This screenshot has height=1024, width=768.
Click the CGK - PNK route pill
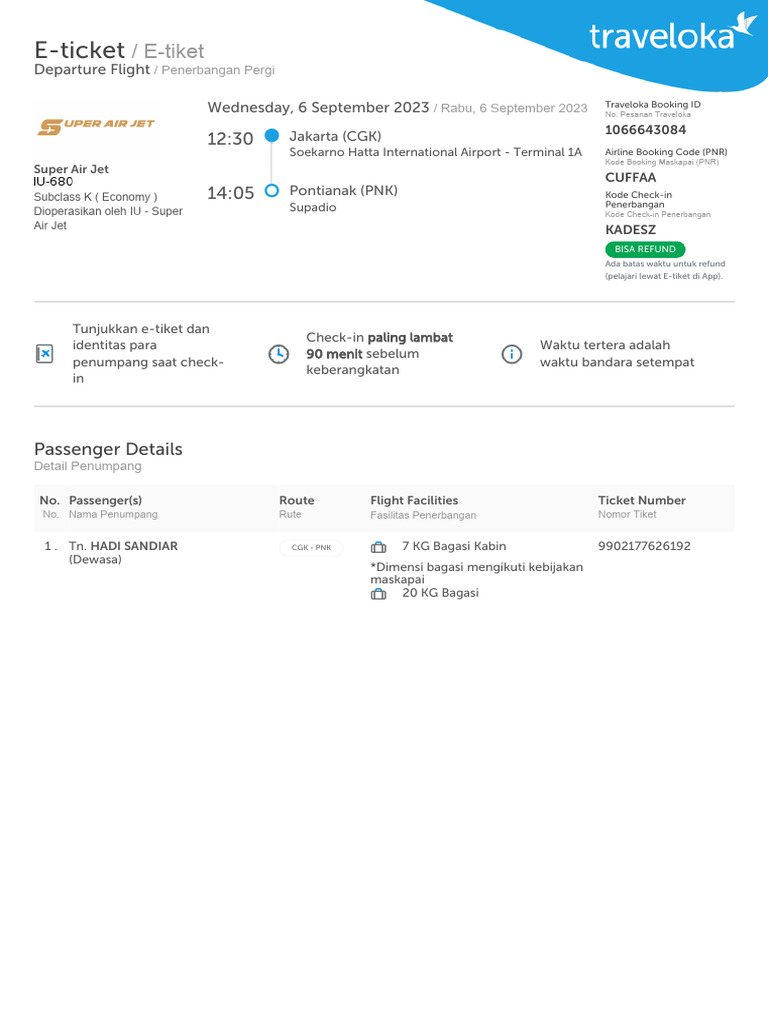311,547
